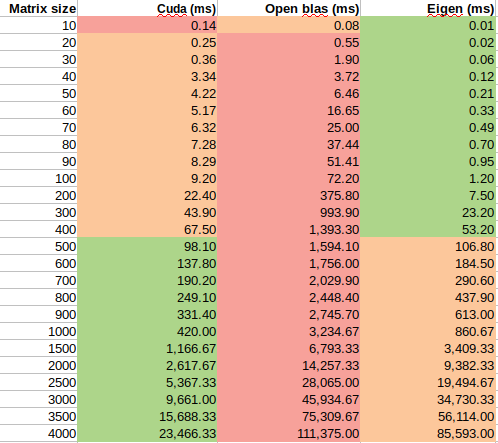Click the Open blas cell showing 72.20
Viewport: 498px width, 443px height.
click(289, 178)
